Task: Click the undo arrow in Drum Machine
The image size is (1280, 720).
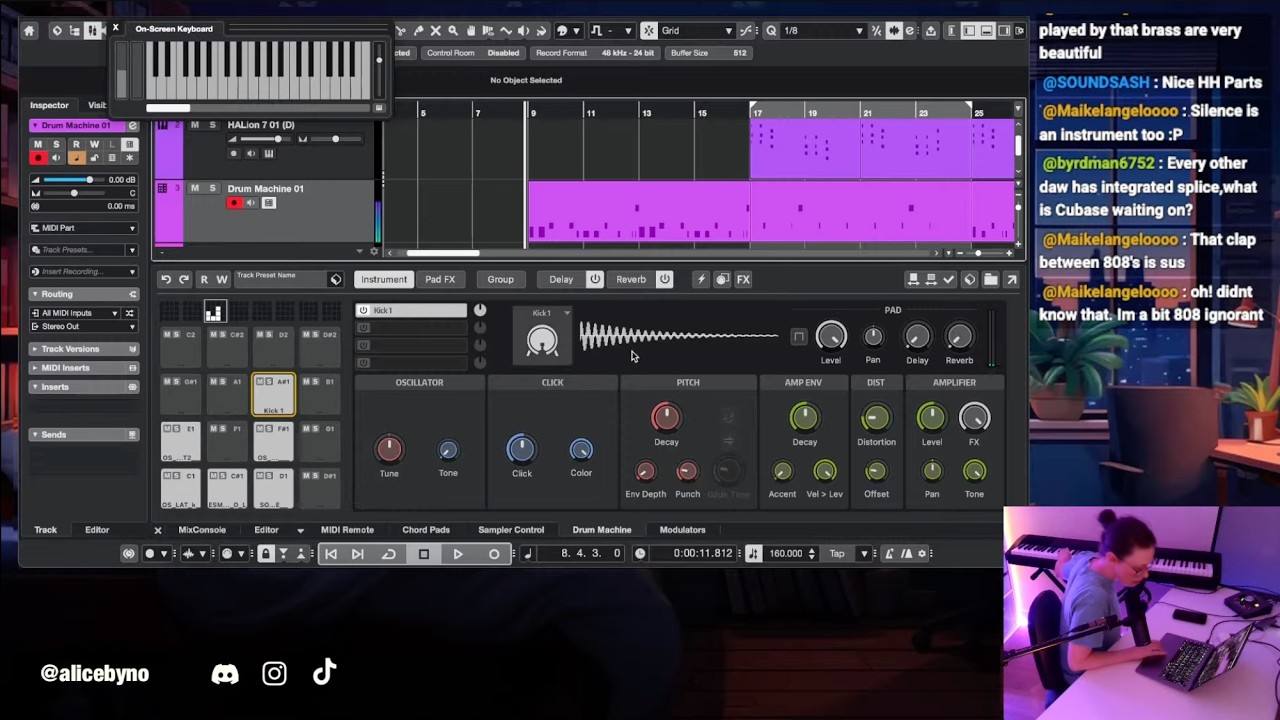Action: 166,280
